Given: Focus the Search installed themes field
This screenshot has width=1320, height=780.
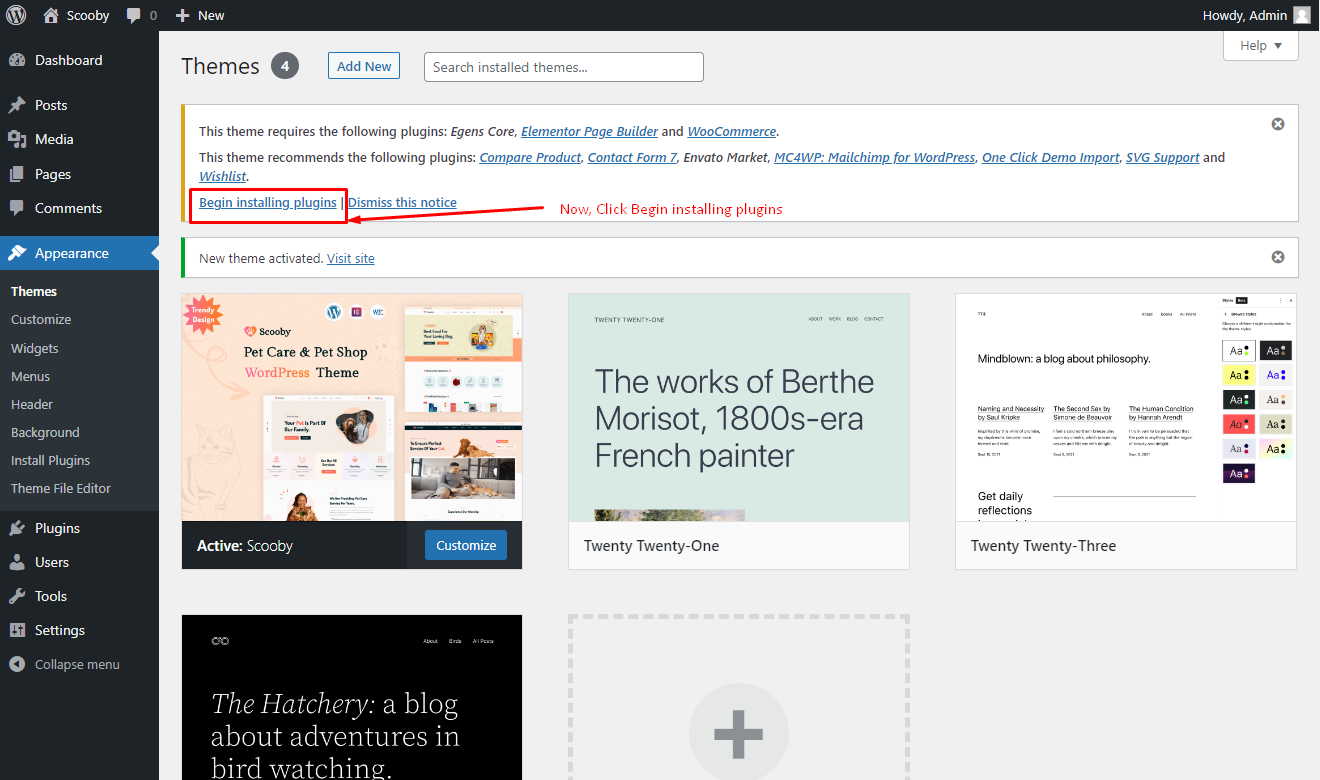Looking at the screenshot, I should 564,67.
